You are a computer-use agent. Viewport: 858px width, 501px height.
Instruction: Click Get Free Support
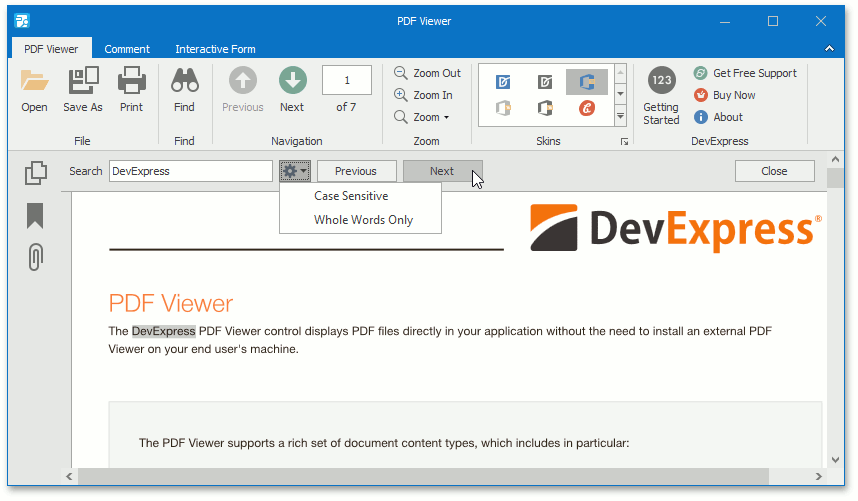[x=745, y=73]
